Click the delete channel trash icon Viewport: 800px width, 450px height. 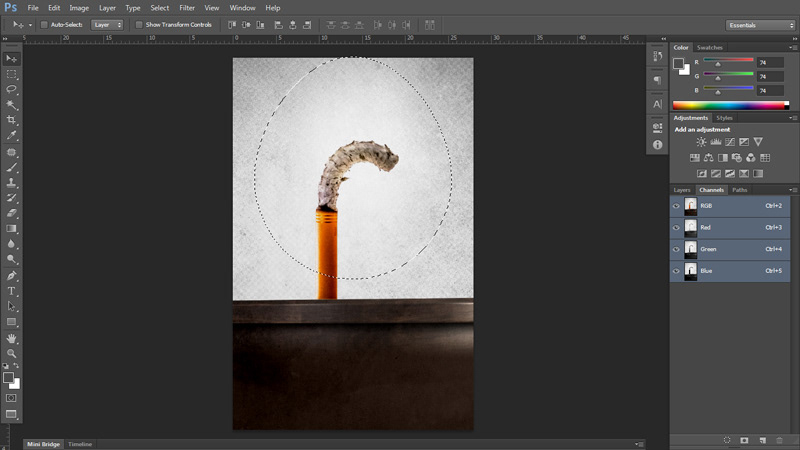[779, 439]
